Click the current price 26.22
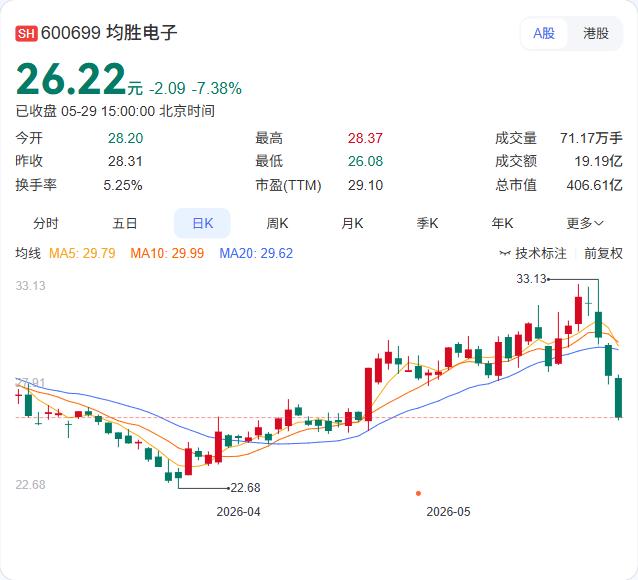The width and height of the screenshot is (638, 580). pyautogui.click(x=71, y=79)
